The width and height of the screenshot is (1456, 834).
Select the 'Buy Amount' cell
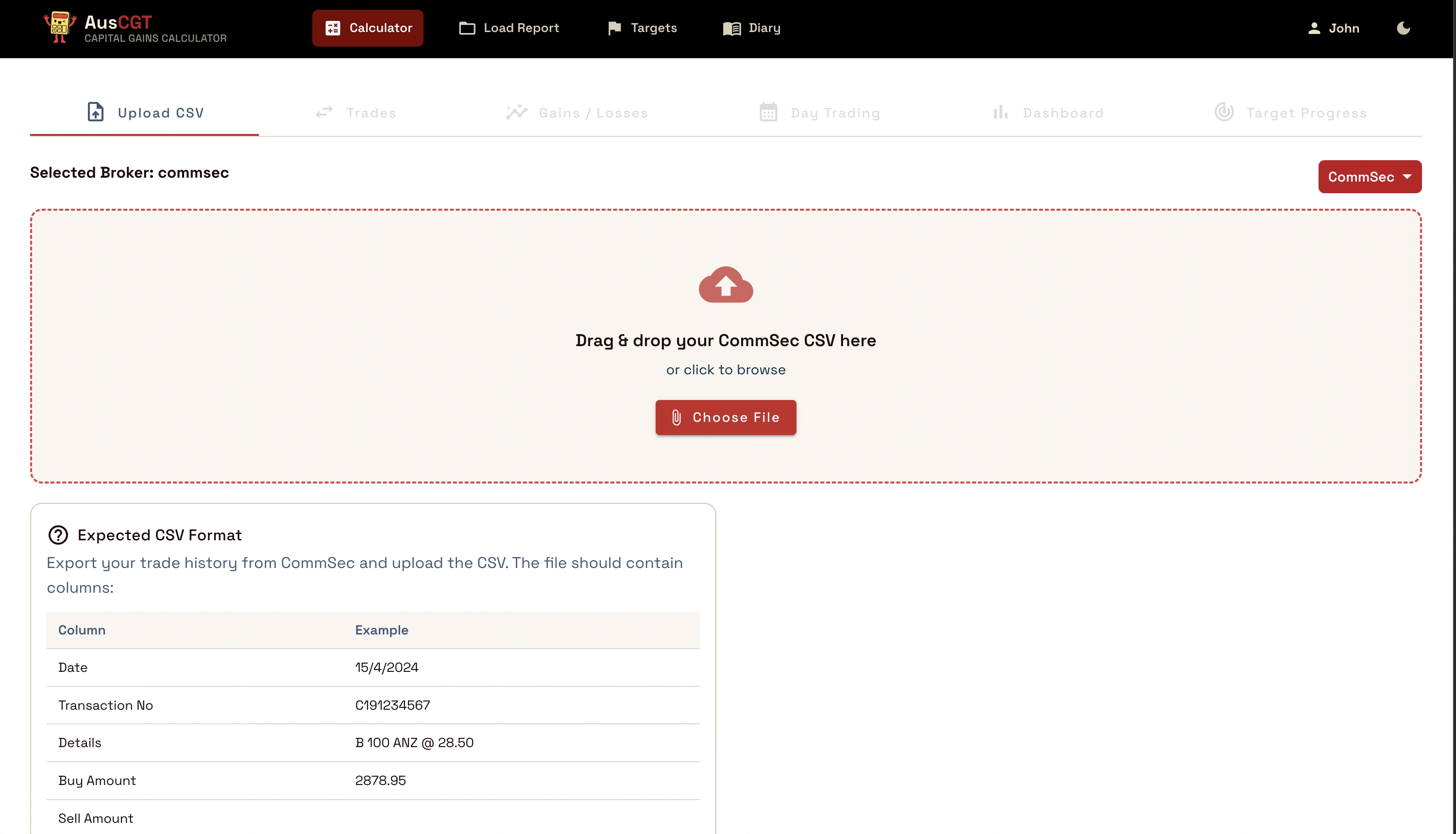tap(97, 781)
